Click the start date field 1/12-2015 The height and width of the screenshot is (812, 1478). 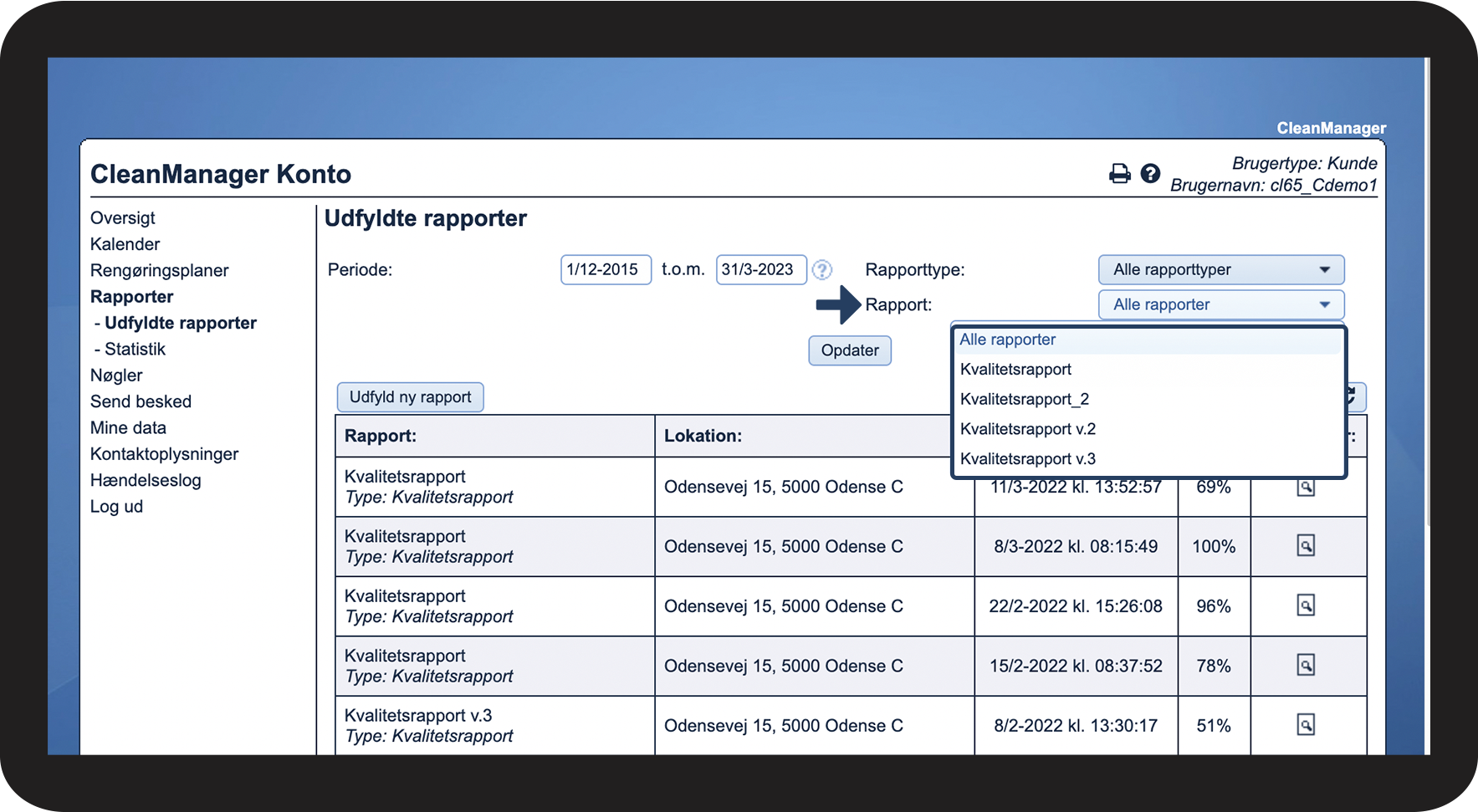605,270
